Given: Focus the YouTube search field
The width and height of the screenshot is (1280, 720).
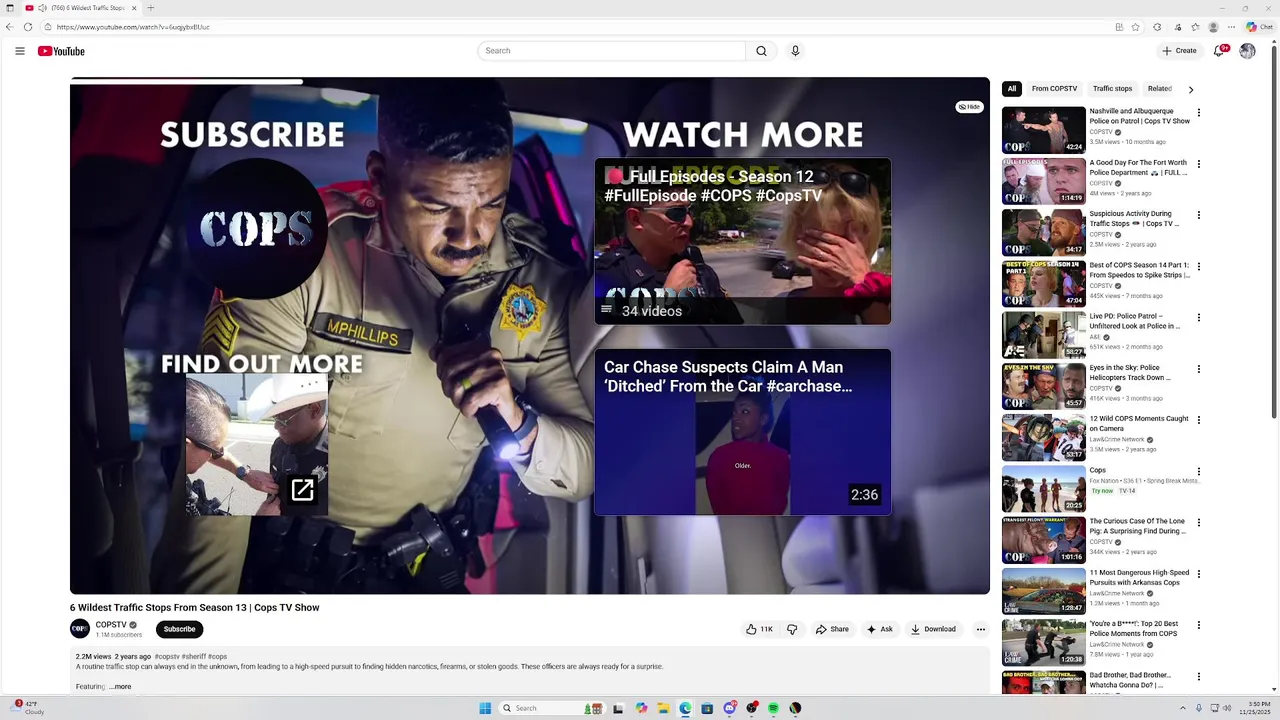Looking at the screenshot, I should click(612, 51).
